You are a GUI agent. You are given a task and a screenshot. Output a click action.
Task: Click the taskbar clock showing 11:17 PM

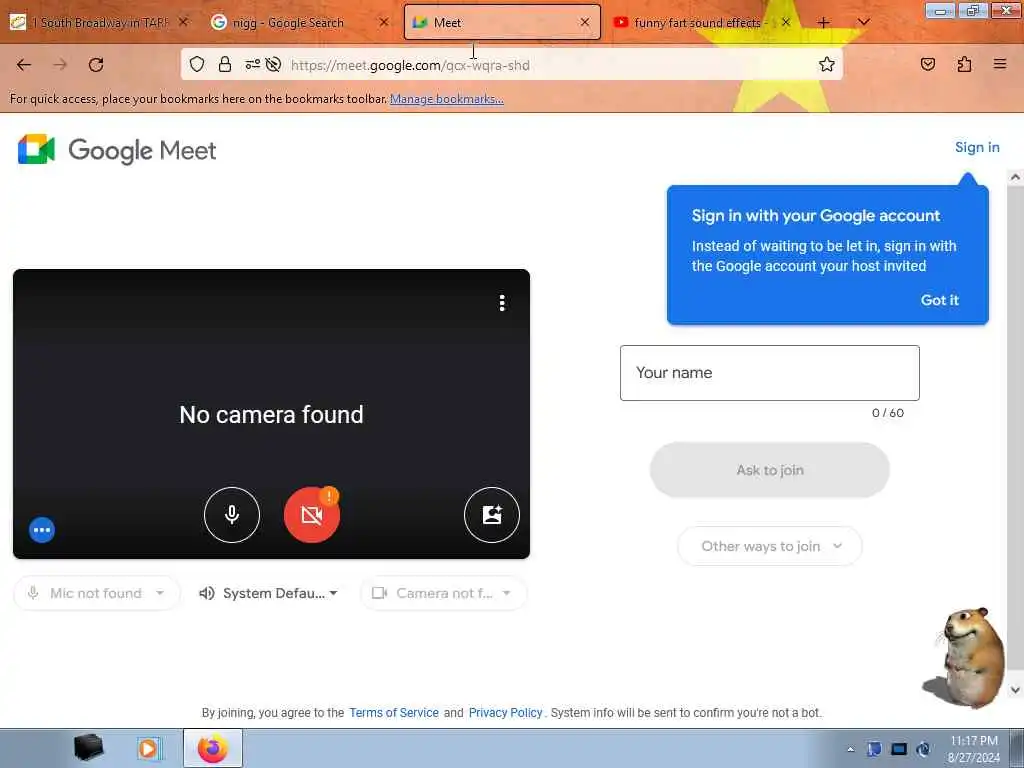974,741
